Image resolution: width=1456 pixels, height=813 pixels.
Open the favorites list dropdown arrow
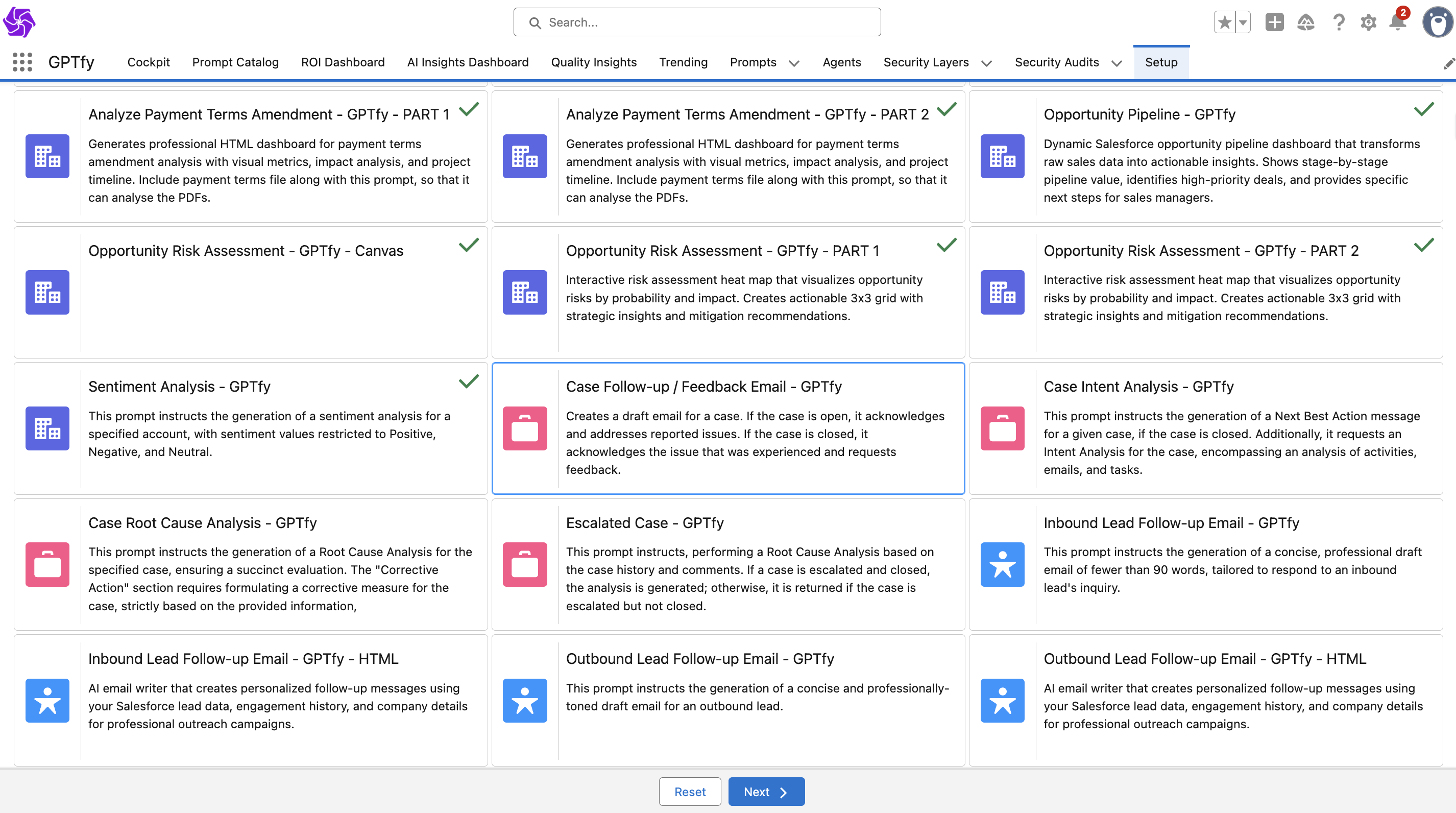click(x=1243, y=22)
